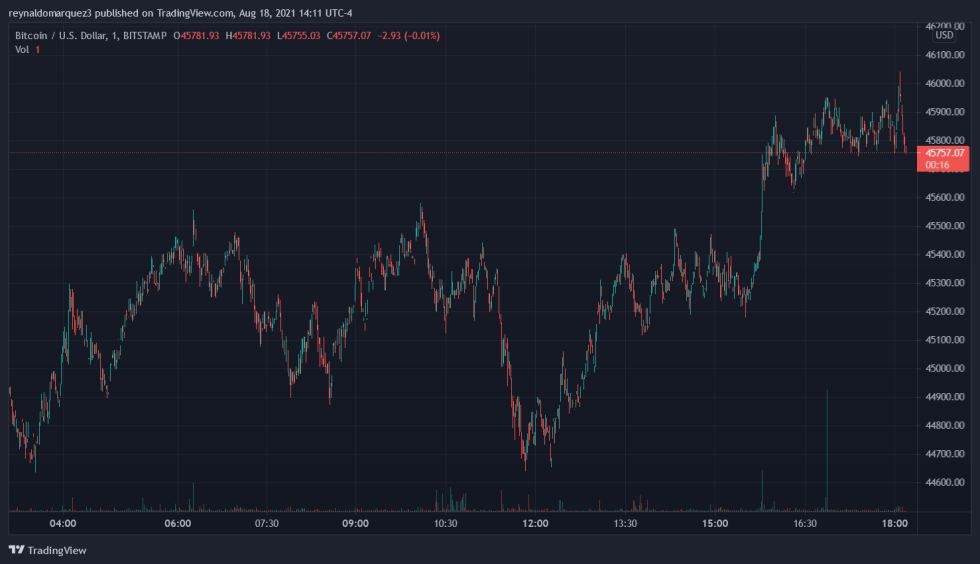Select the 04:00 time axis label

pyautogui.click(x=63, y=523)
